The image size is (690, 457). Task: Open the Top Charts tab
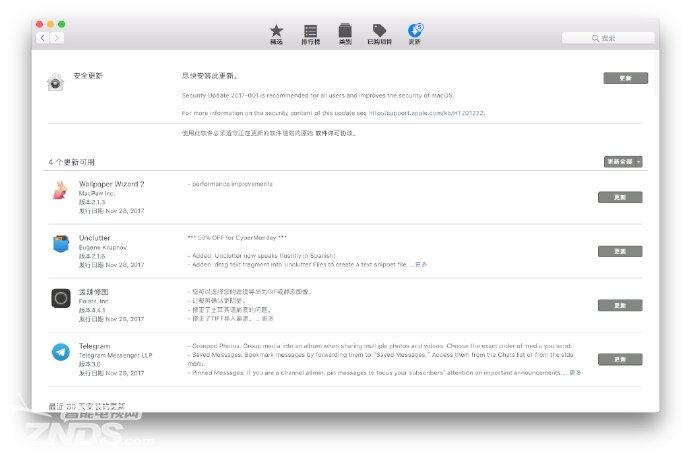click(310, 34)
